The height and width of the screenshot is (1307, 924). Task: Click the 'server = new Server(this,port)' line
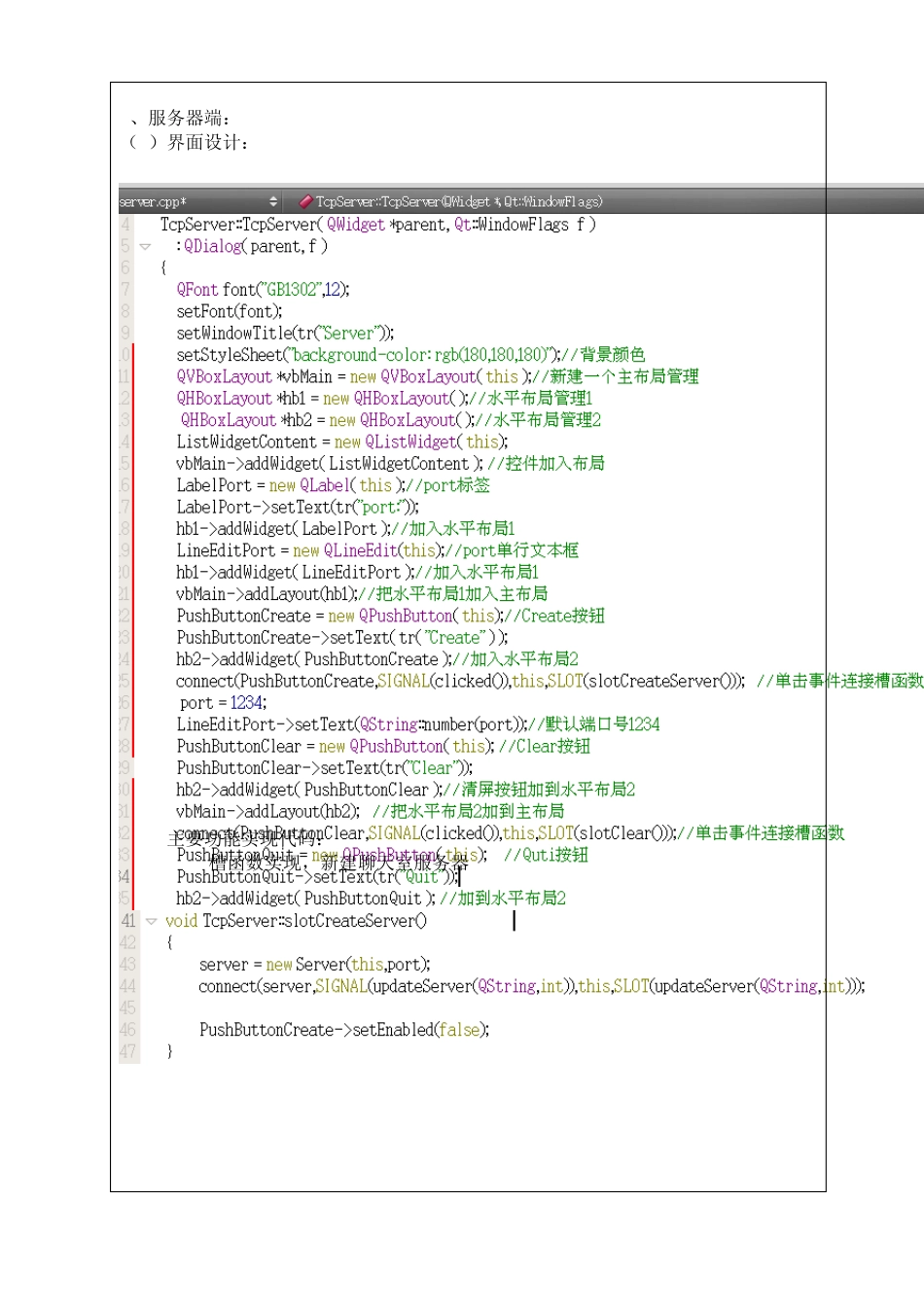[314, 965]
